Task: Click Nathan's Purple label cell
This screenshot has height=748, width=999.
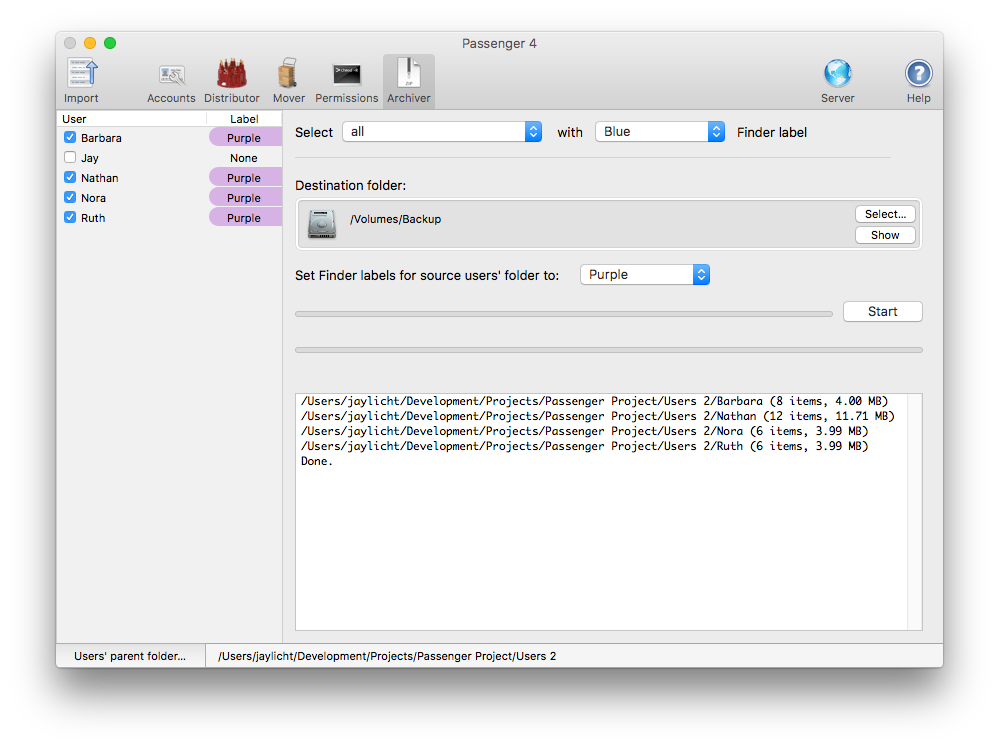Action: click(x=245, y=178)
